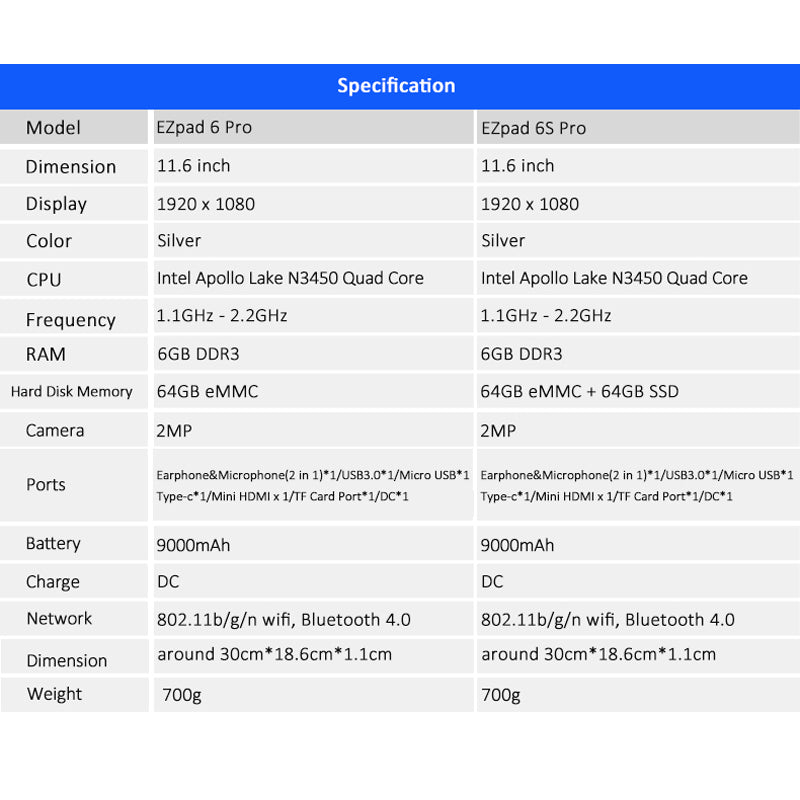This screenshot has height=800, width=800.
Task: Select the Ports row label
Action: (46, 485)
